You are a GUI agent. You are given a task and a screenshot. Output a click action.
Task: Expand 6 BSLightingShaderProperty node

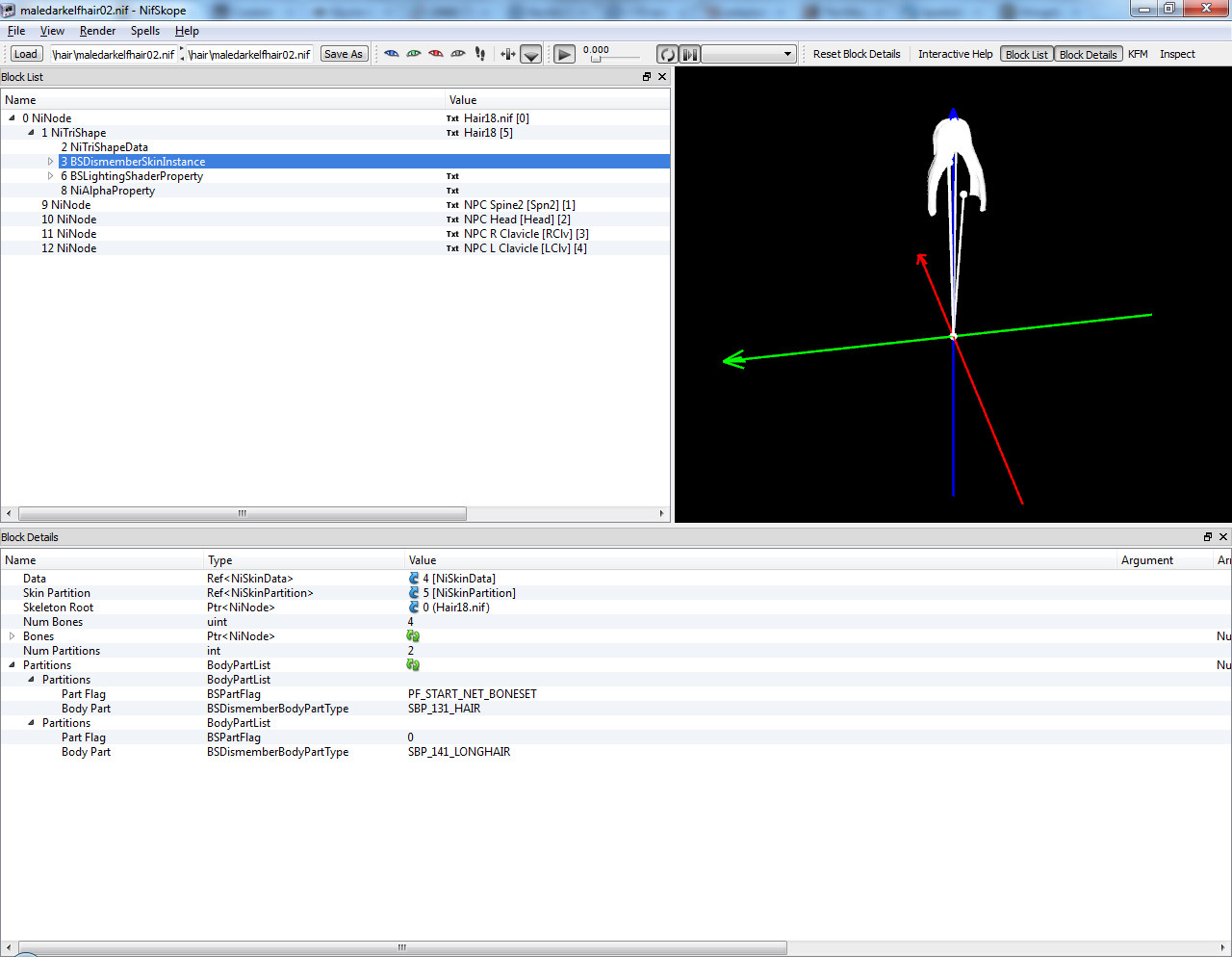(x=50, y=176)
